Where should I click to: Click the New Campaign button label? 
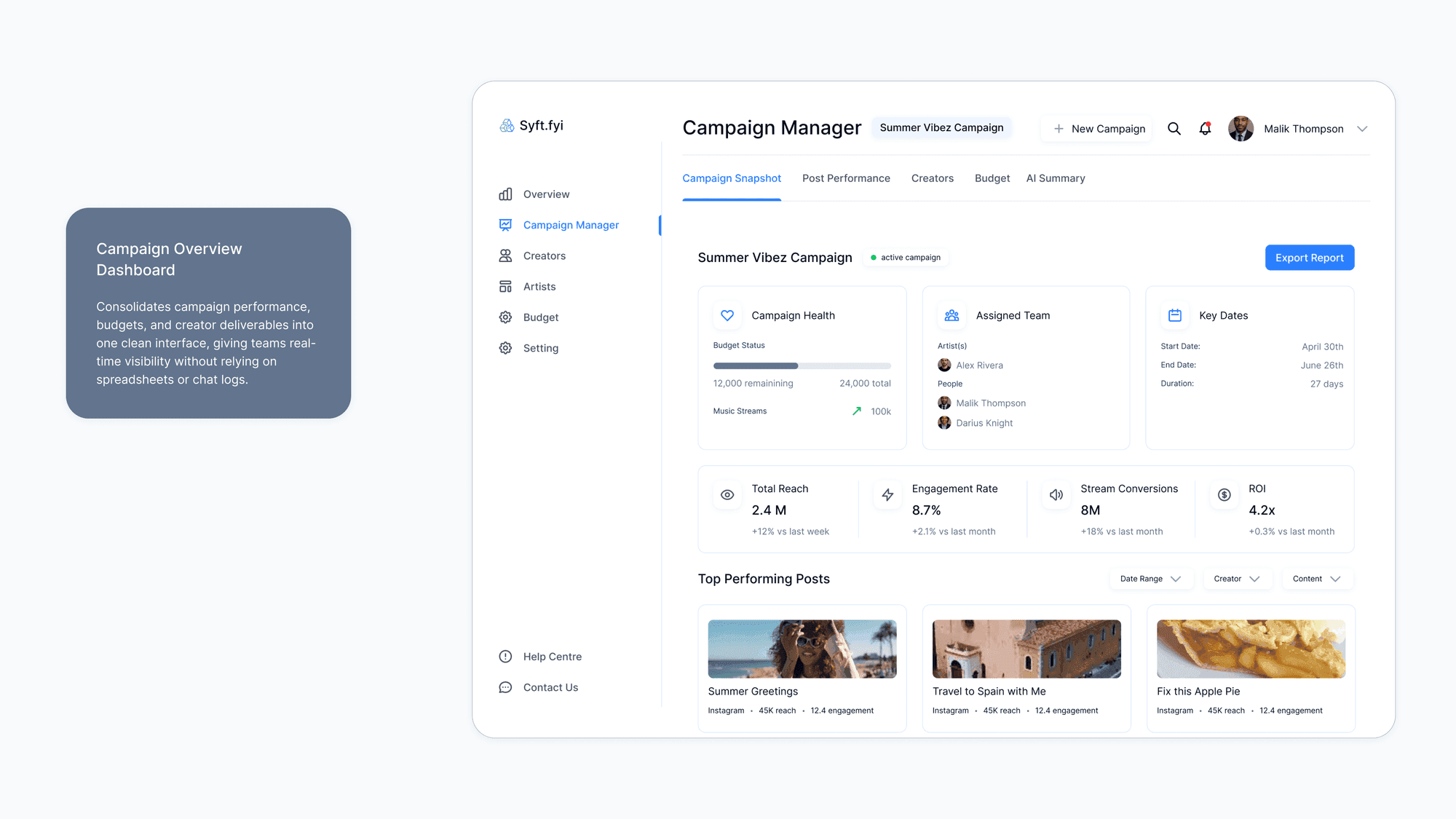click(1108, 129)
